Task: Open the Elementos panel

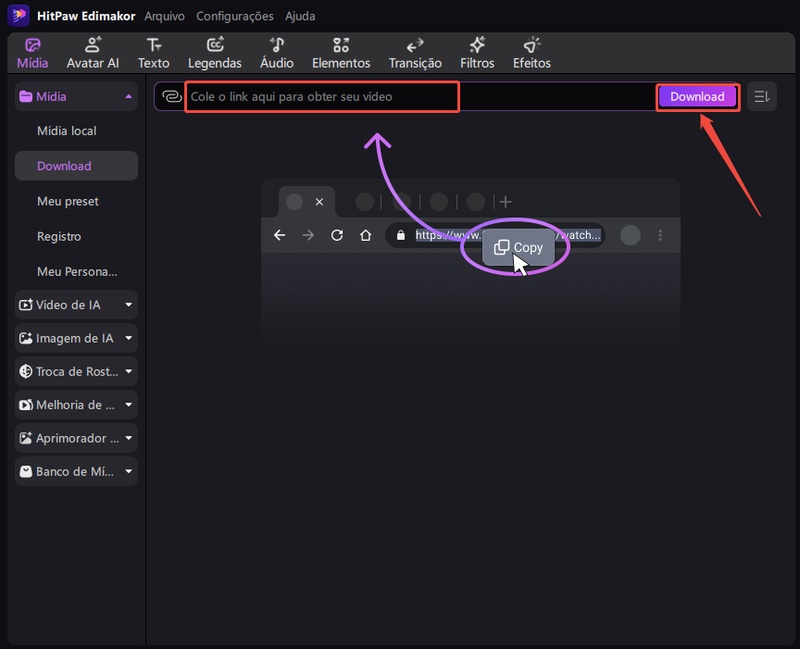Action: [341, 53]
